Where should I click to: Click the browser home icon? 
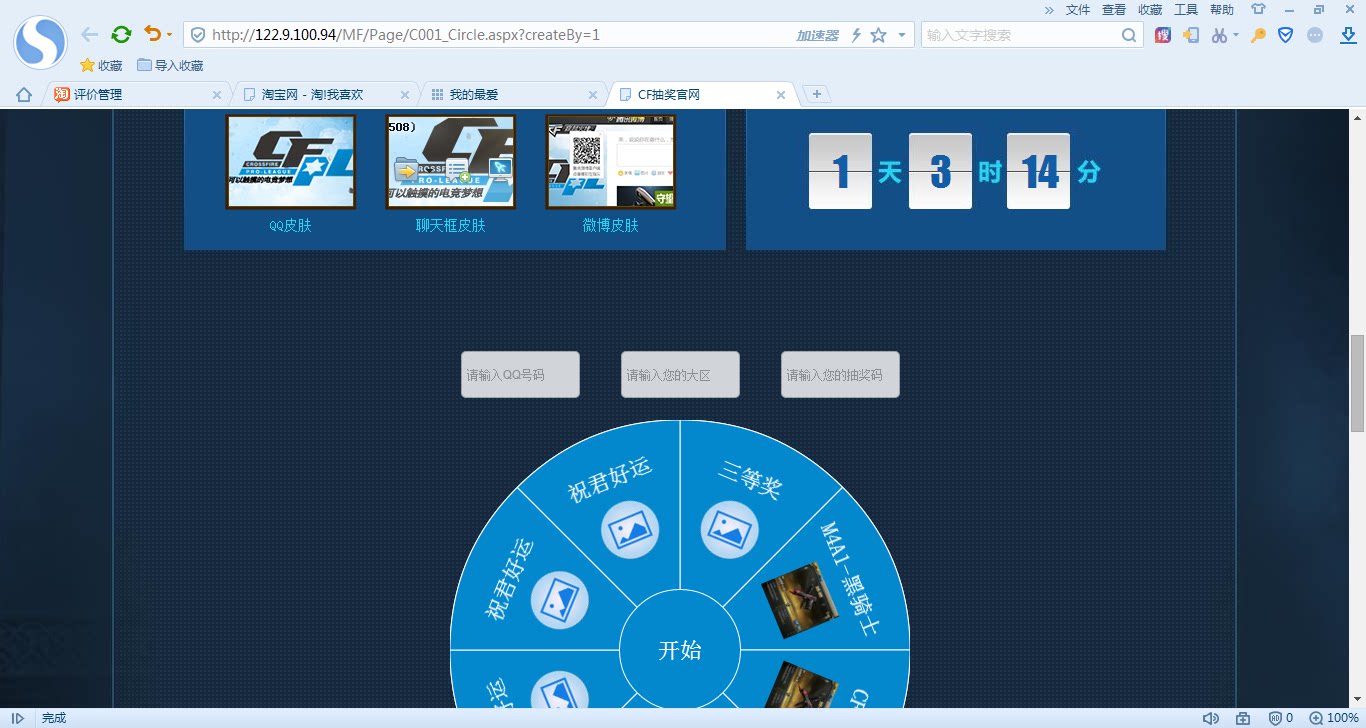[22, 94]
